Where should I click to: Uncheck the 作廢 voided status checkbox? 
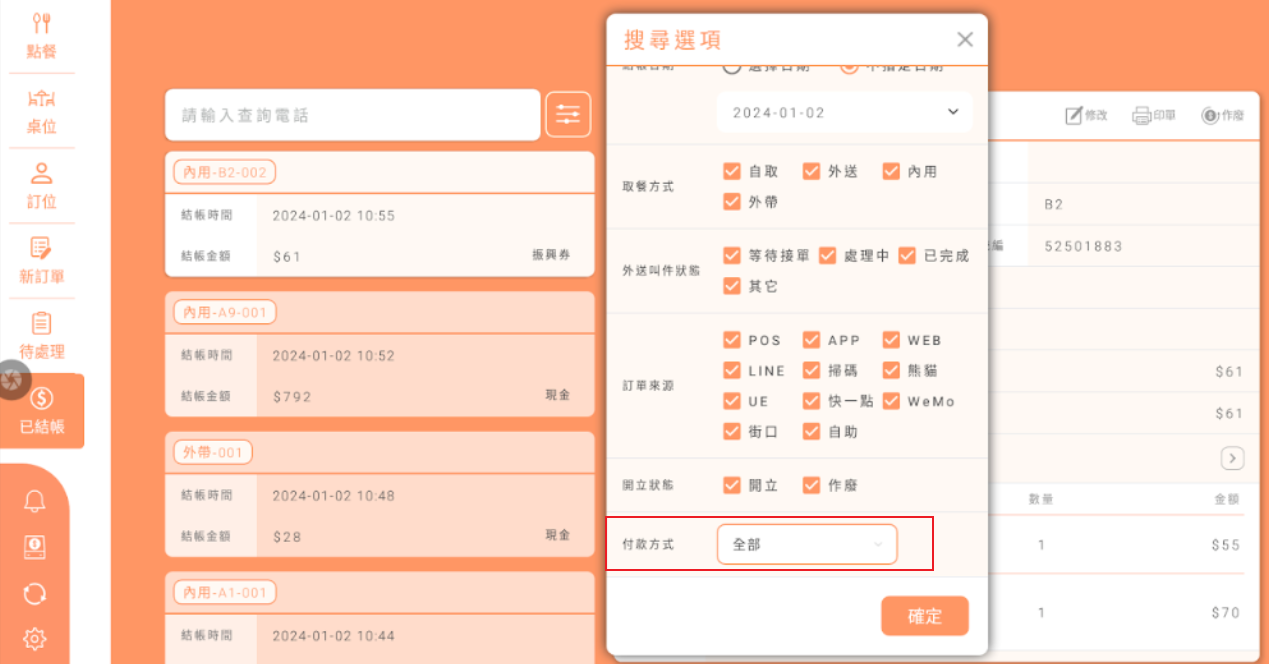point(811,485)
